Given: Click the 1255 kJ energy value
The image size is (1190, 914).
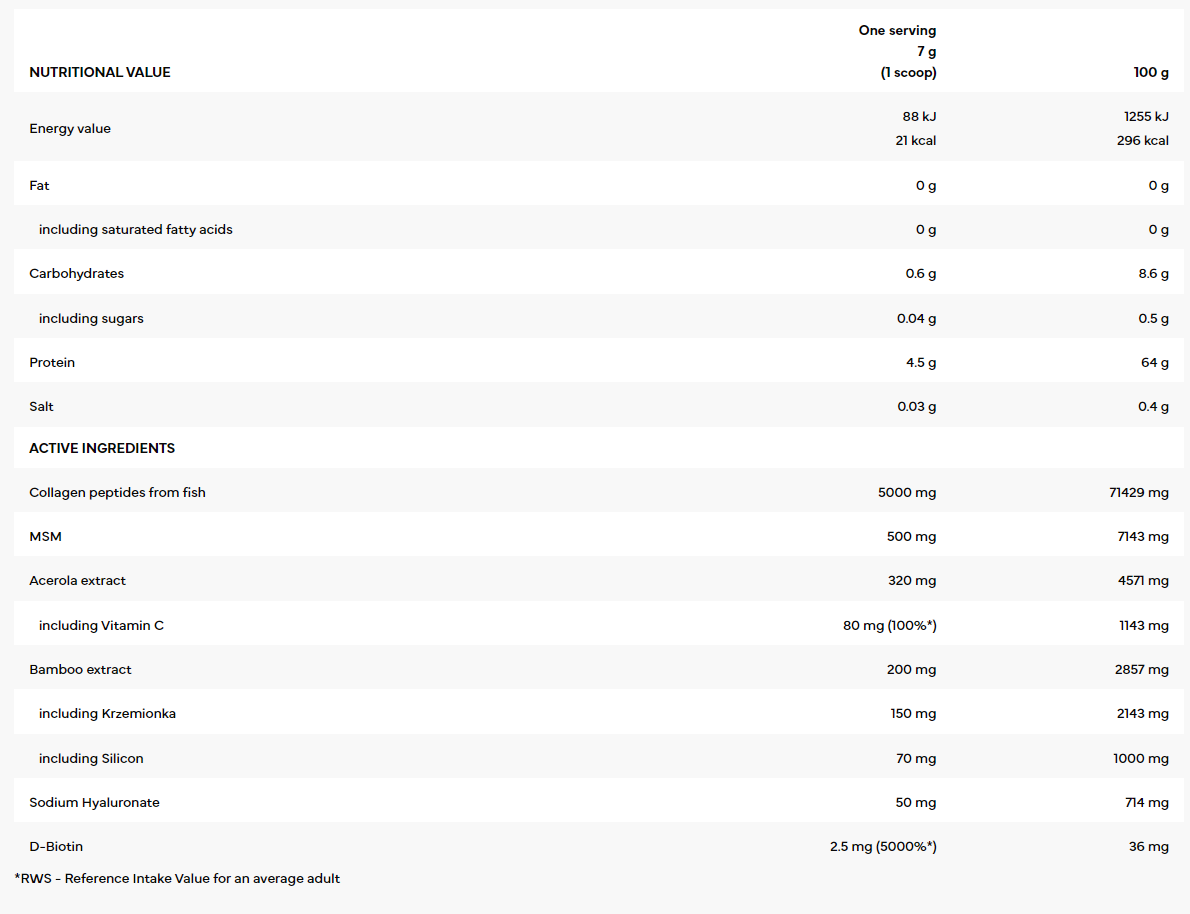Looking at the screenshot, I should [x=1145, y=116].
